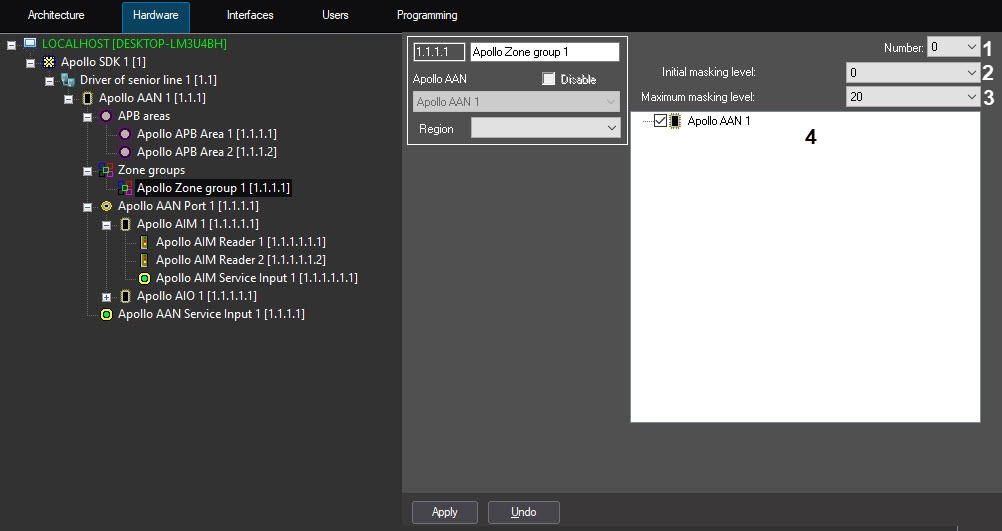Select Apollo AAN Port 1 [1.1.1.1]
The height and width of the screenshot is (531, 1002).
(x=189, y=206)
